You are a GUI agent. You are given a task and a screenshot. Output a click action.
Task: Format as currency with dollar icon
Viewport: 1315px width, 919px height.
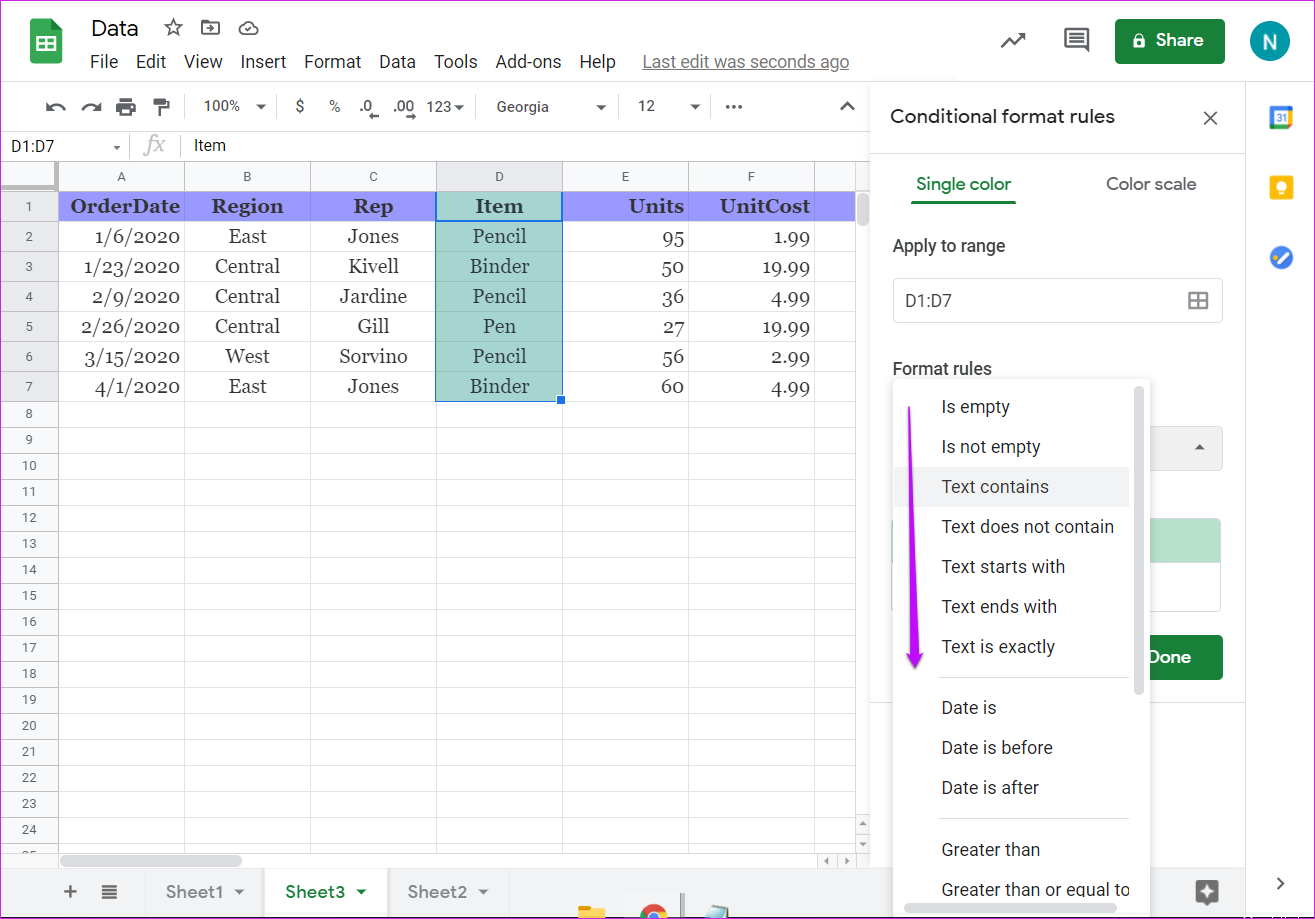pos(300,107)
